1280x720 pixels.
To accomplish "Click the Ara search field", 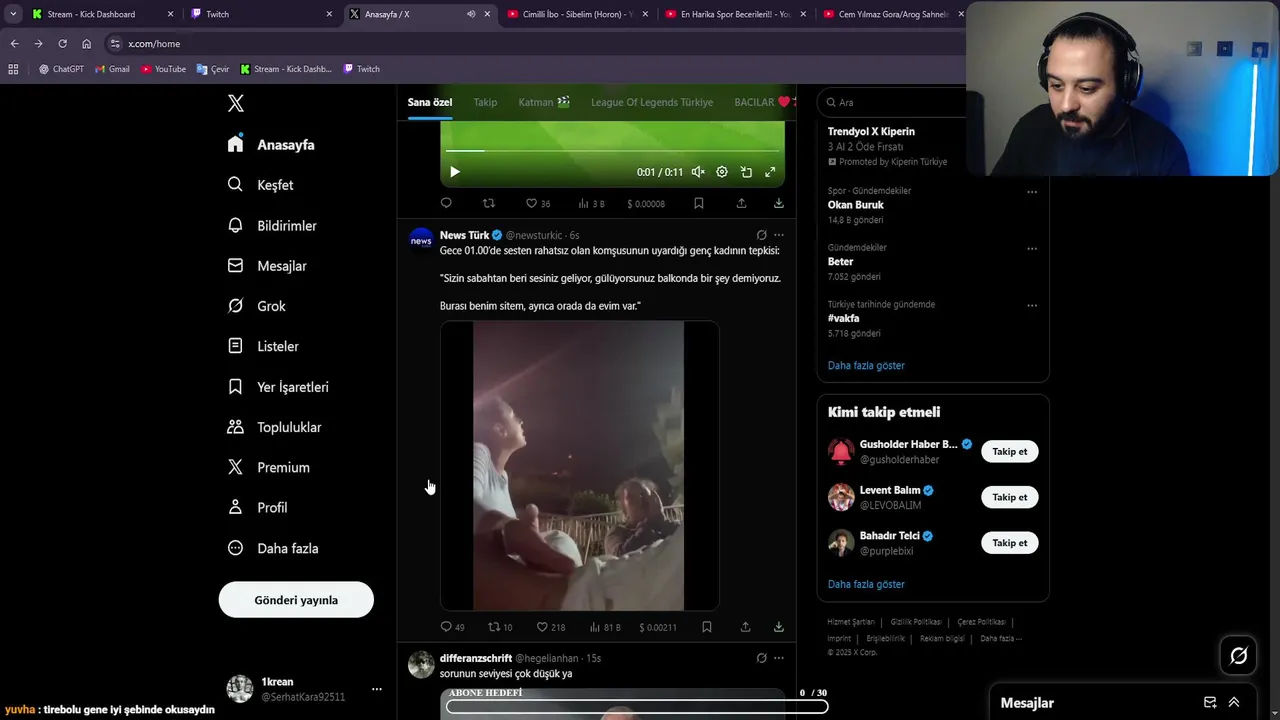I will point(892,102).
